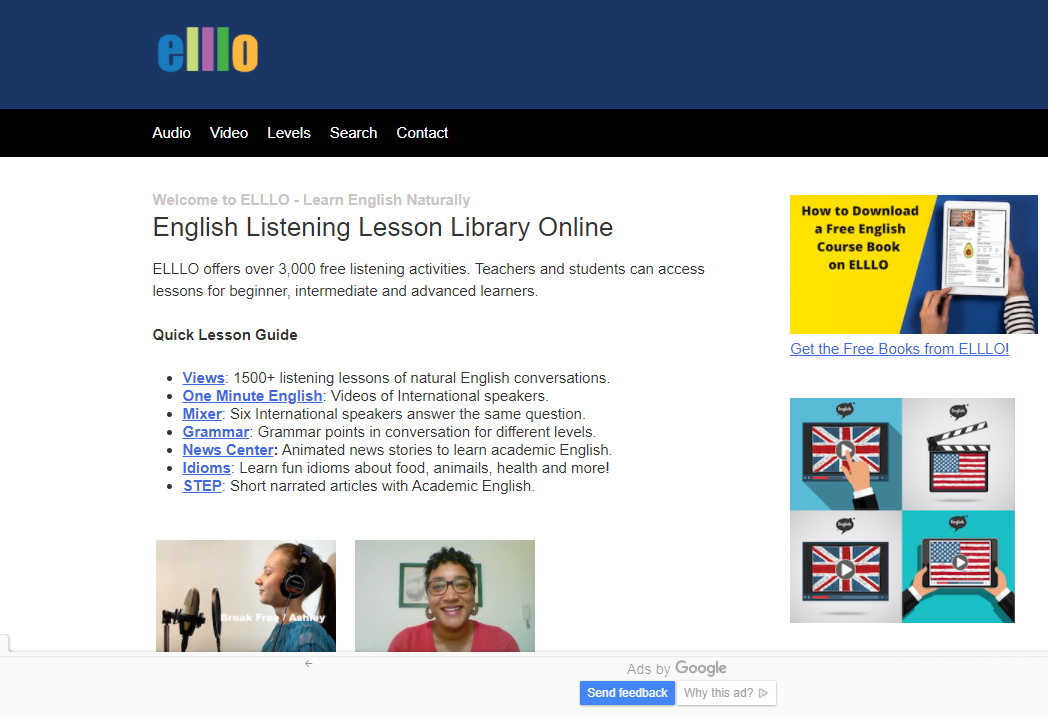
Task: Click the back arrow in ad bar
Action: point(308,664)
